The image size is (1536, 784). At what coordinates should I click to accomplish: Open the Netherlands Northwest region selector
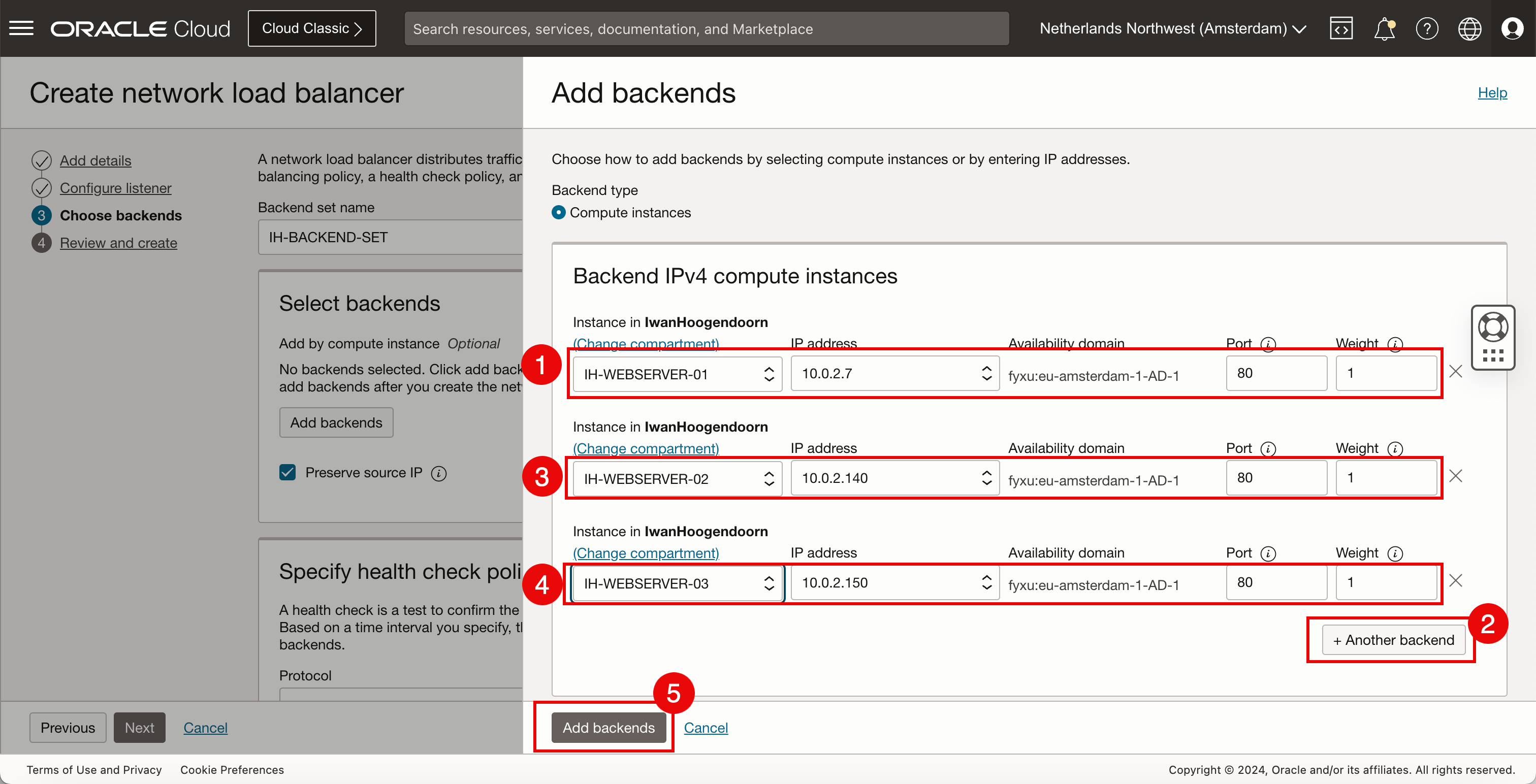[1172, 28]
